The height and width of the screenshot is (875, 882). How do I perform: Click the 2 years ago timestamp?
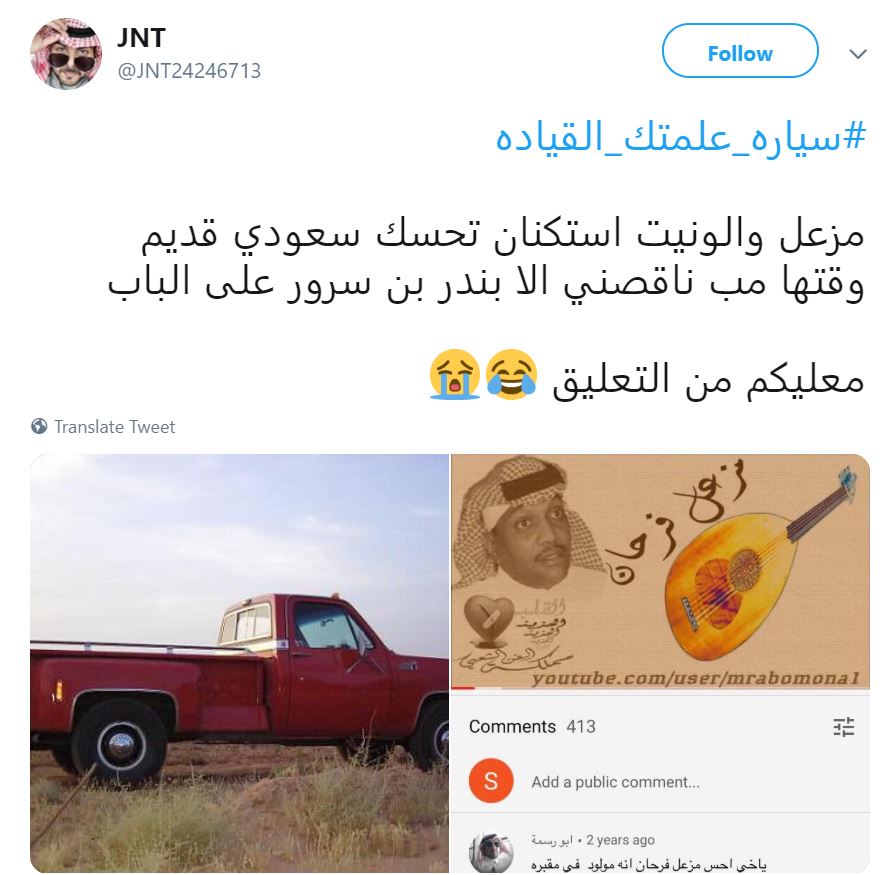point(620,840)
